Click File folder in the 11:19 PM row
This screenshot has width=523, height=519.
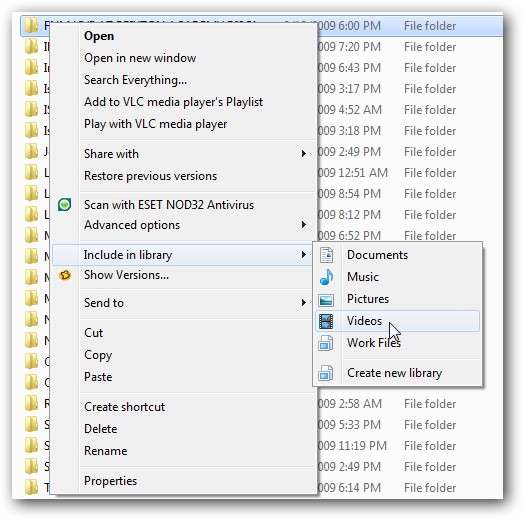pos(430,446)
